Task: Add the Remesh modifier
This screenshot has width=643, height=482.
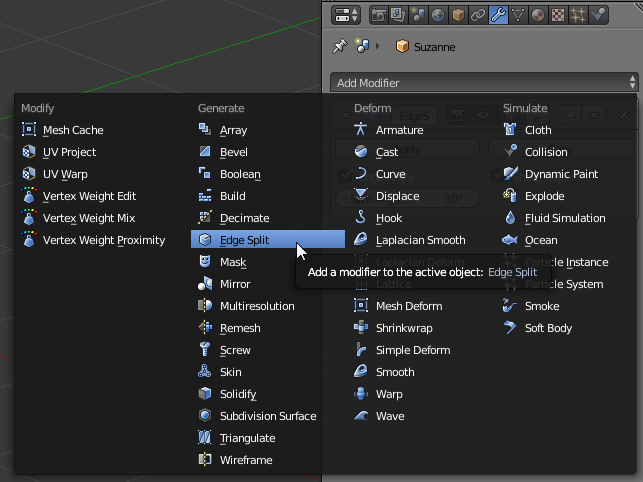Action: click(268, 328)
